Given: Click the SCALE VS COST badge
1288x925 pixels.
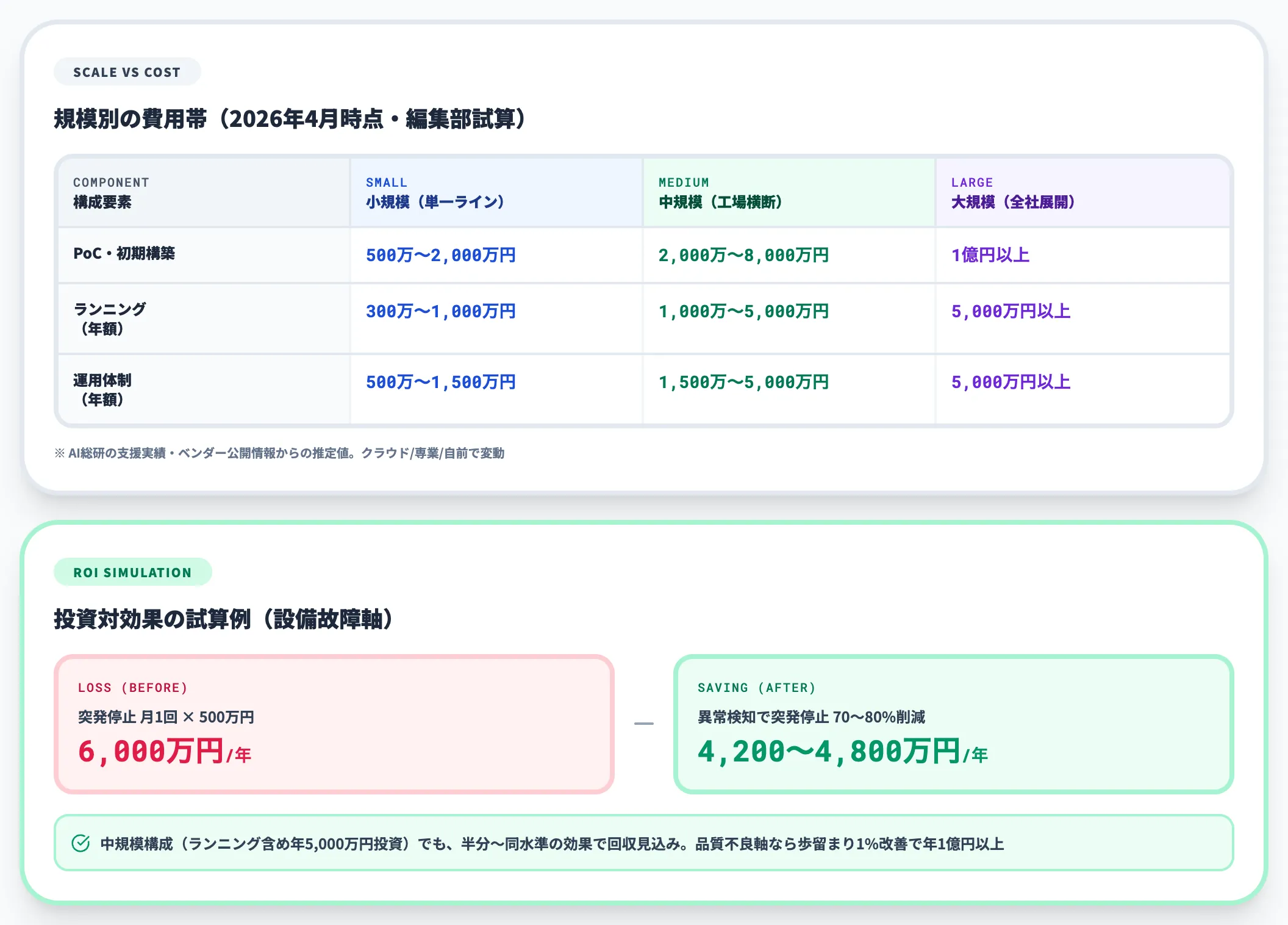Looking at the screenshot, I should coord(126,71).
